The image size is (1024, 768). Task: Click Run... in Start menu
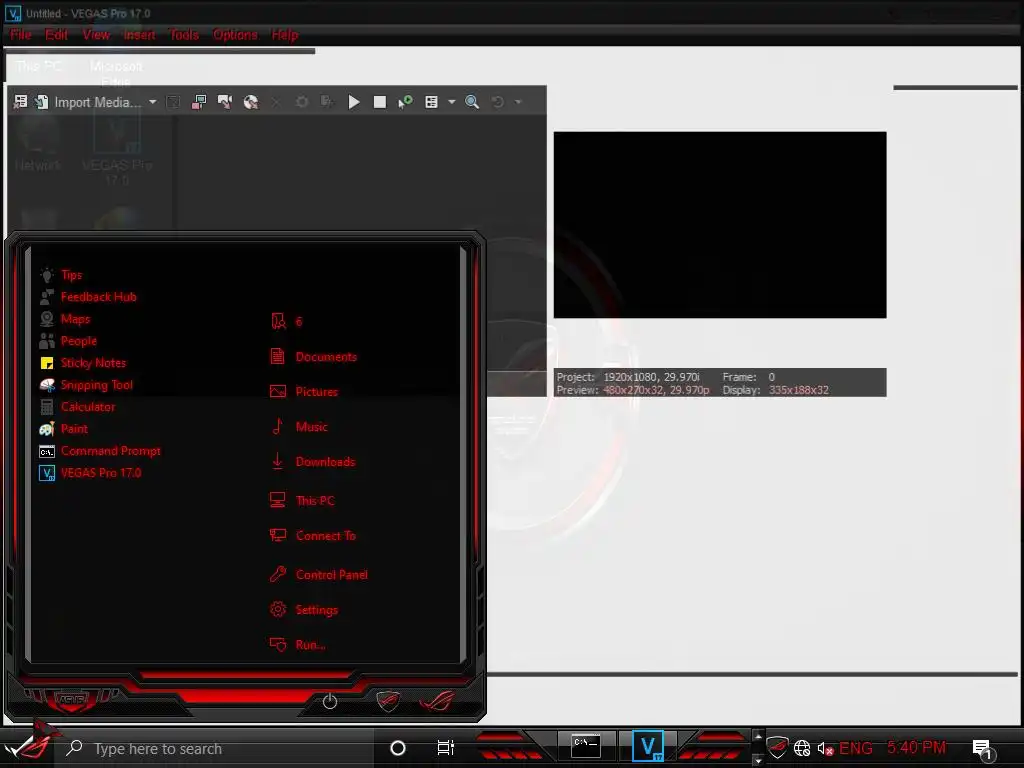point(298,645)
